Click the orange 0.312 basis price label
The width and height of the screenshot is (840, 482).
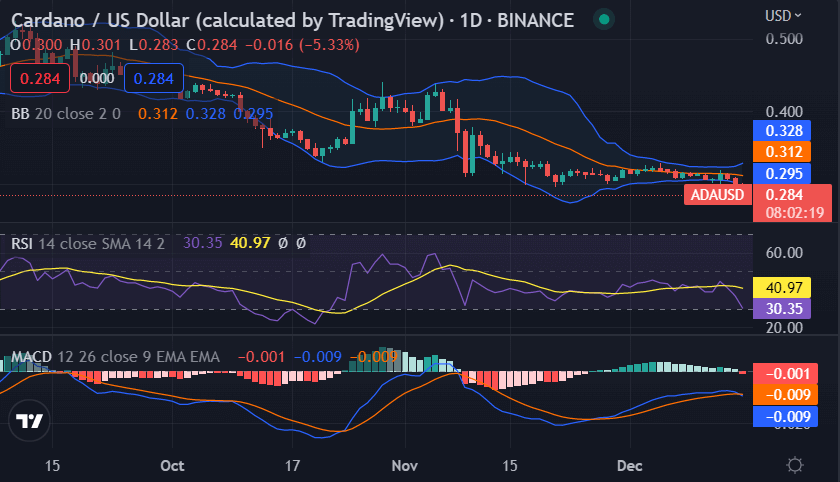coord(782,152)
